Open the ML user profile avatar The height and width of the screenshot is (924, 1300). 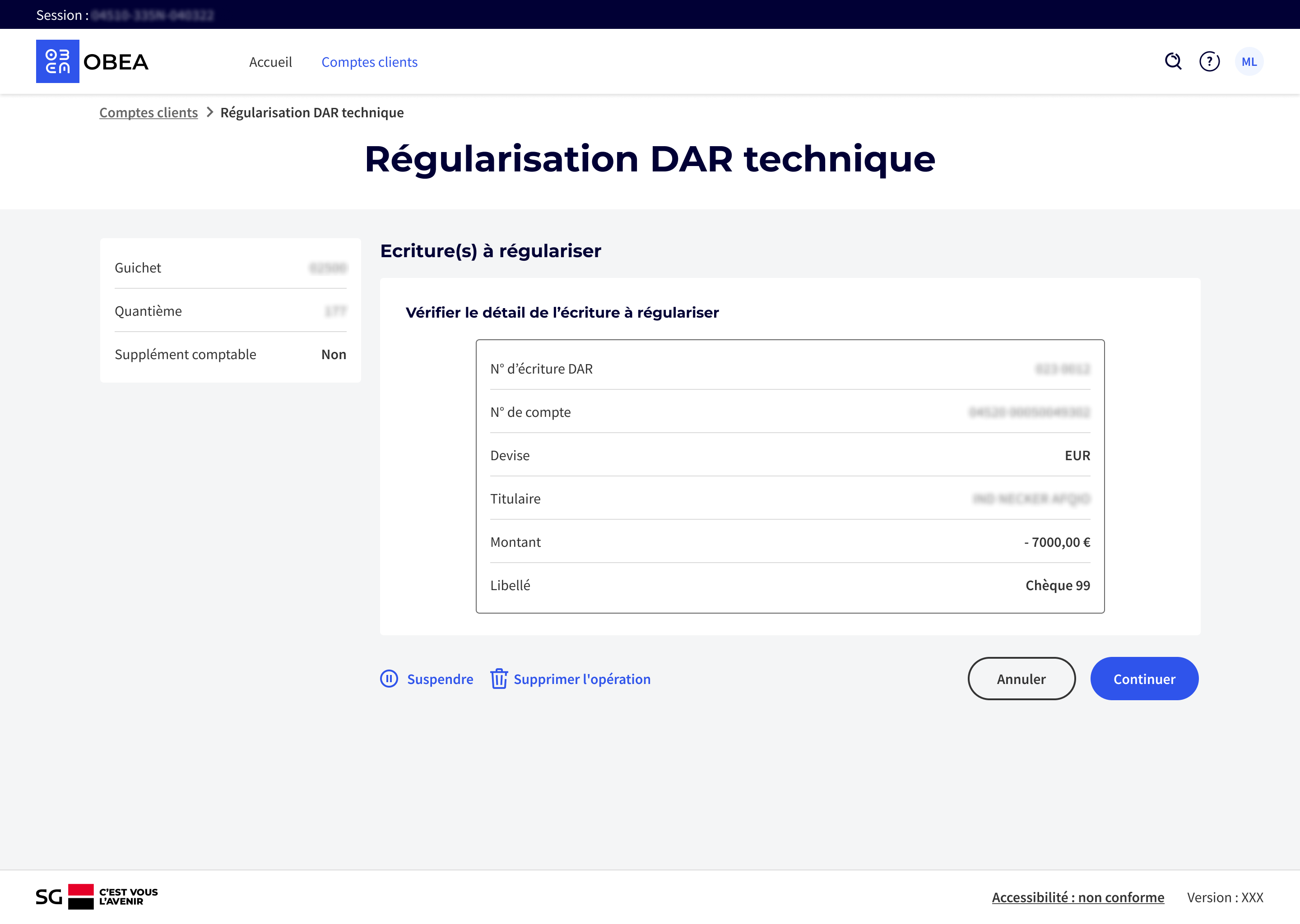pos(1249,61)
